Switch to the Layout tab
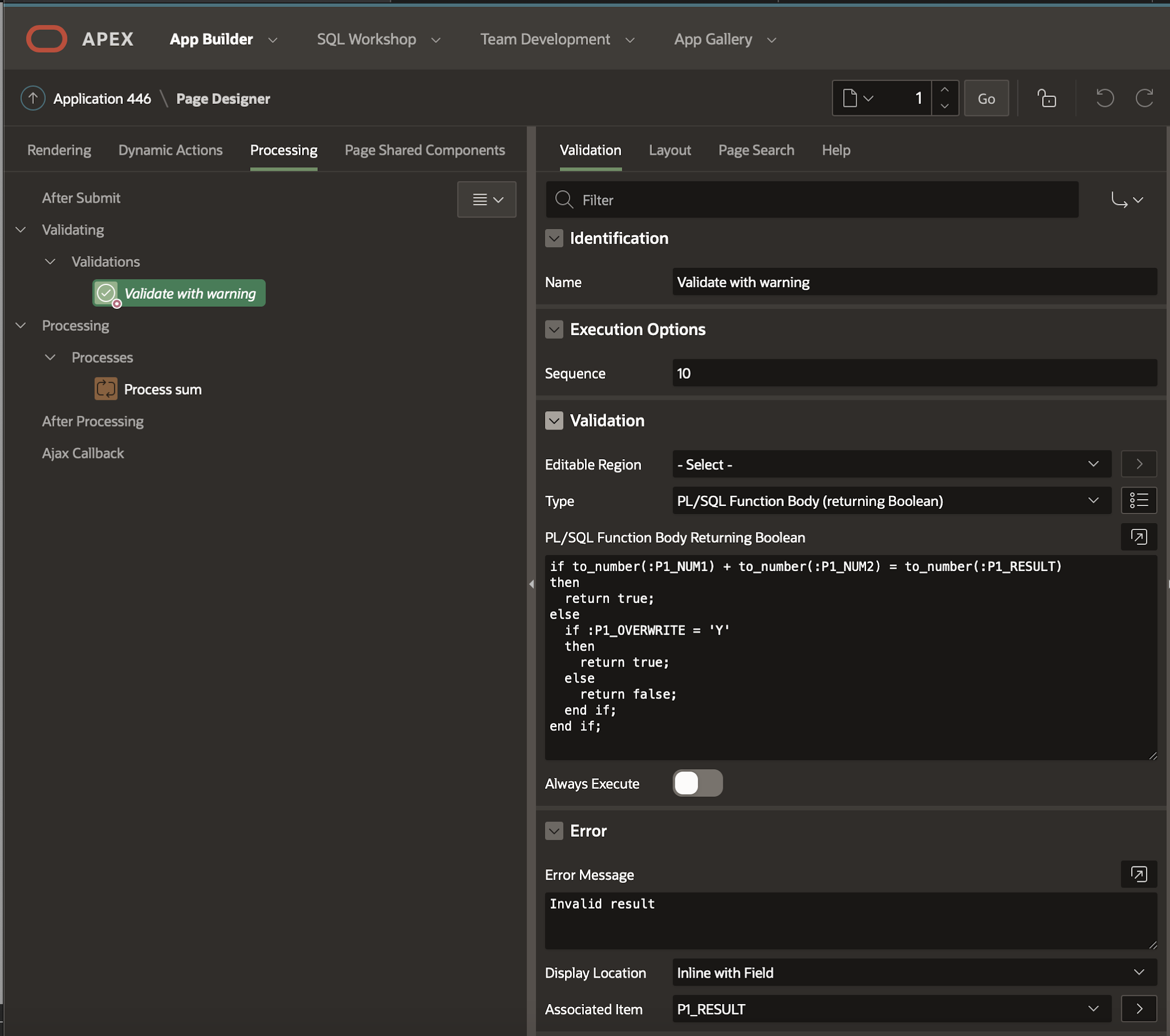The image size is (1170, 1036). tap(670, 150)
